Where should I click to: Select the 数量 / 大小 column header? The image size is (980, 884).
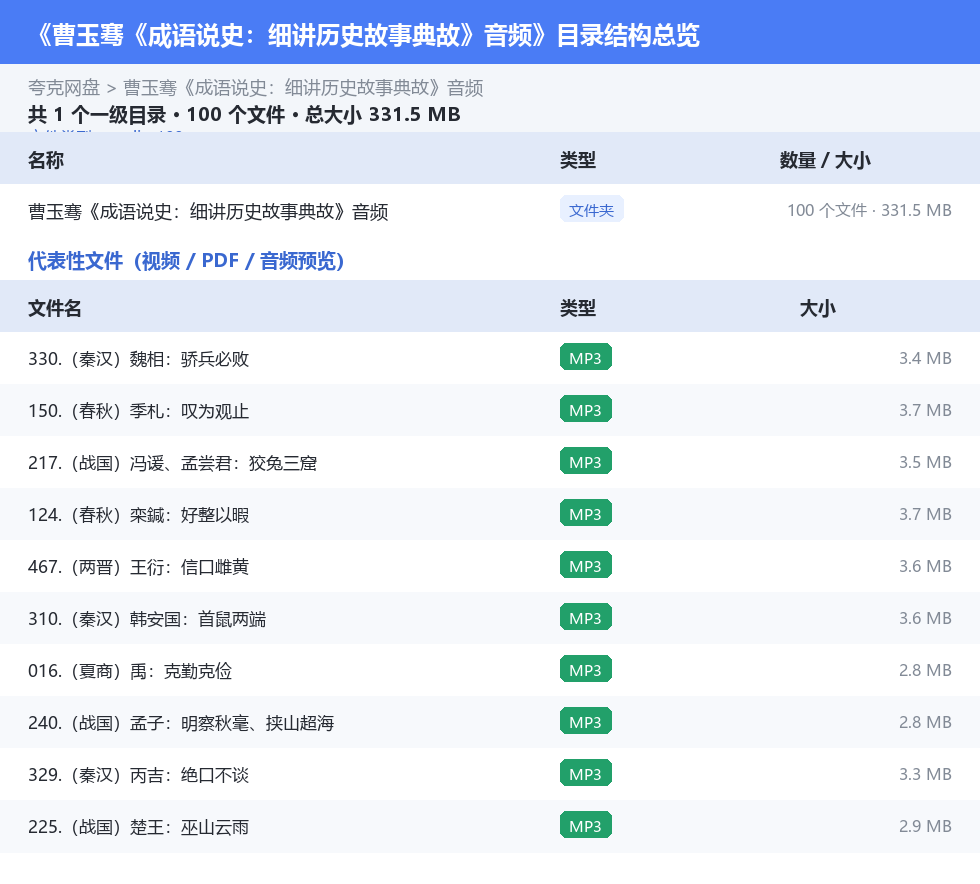pos(825,160)
